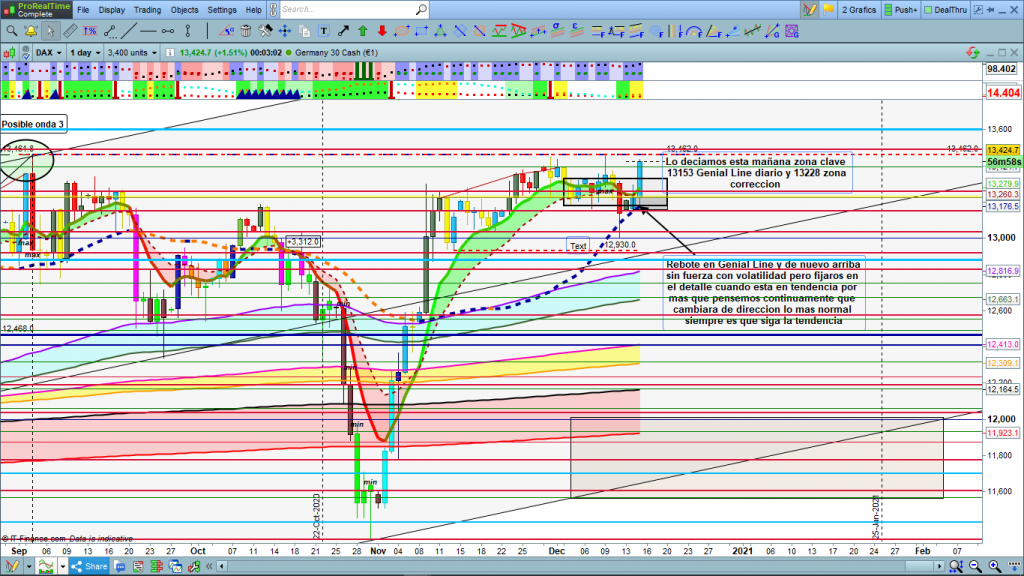The image size is (1024, 576).
Task: Open the 3,400 units dropdown
Action: tap(131, 52)
